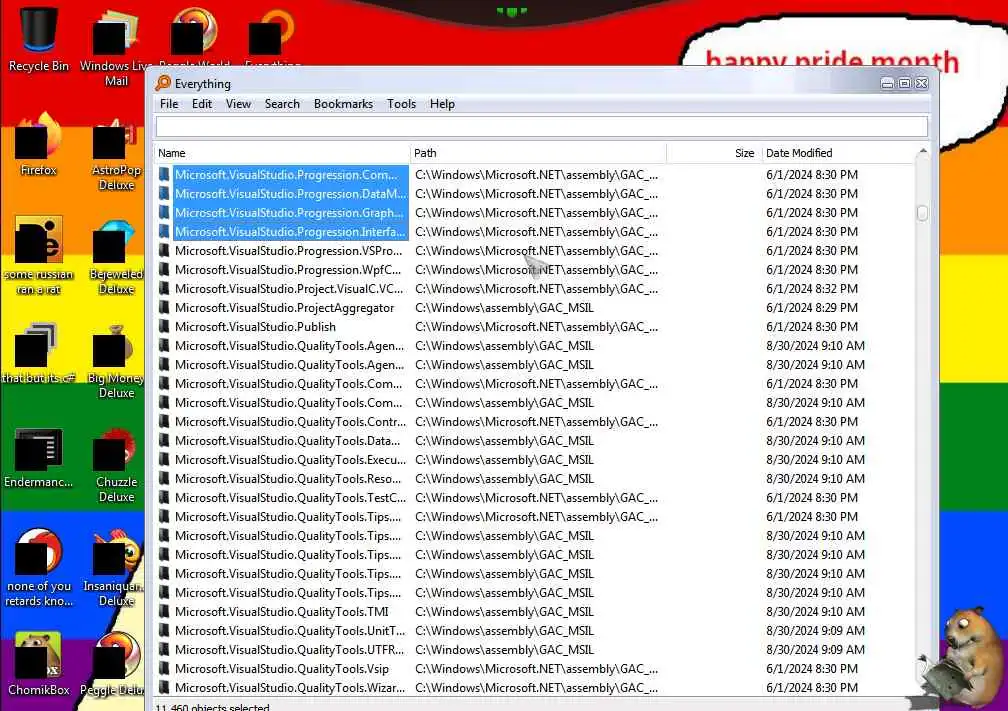Image resolution: width=1008 pixels, height=711 pixels.
Task: Open the Bookmarks menu
Action: (343, 104)
